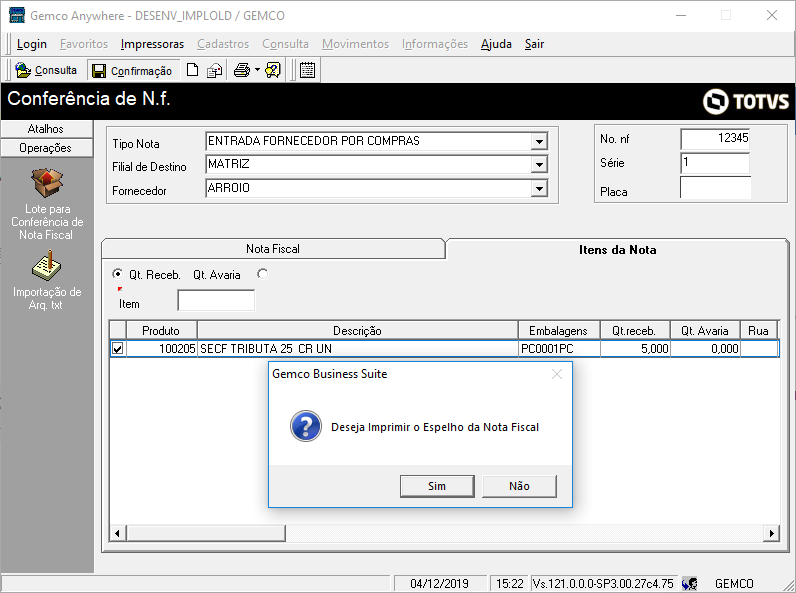Click the Operações sidebar button
796x593 pixels.
coord(47,148)
